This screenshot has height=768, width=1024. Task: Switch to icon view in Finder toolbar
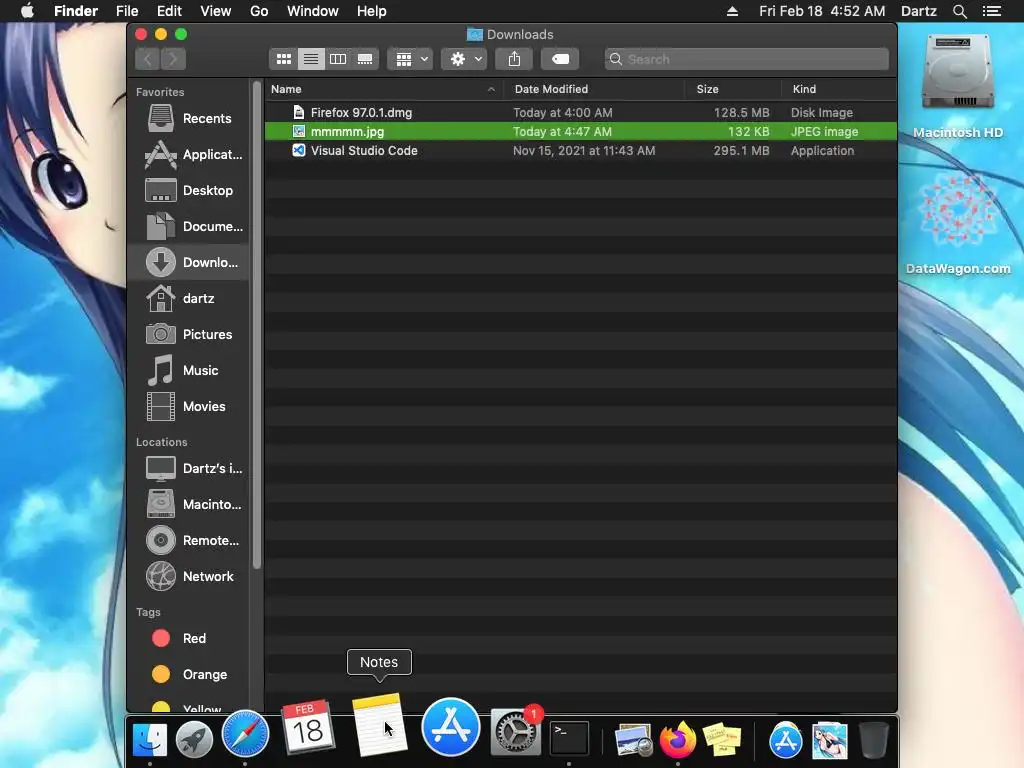pyautogui.click(x=283, y=59)
